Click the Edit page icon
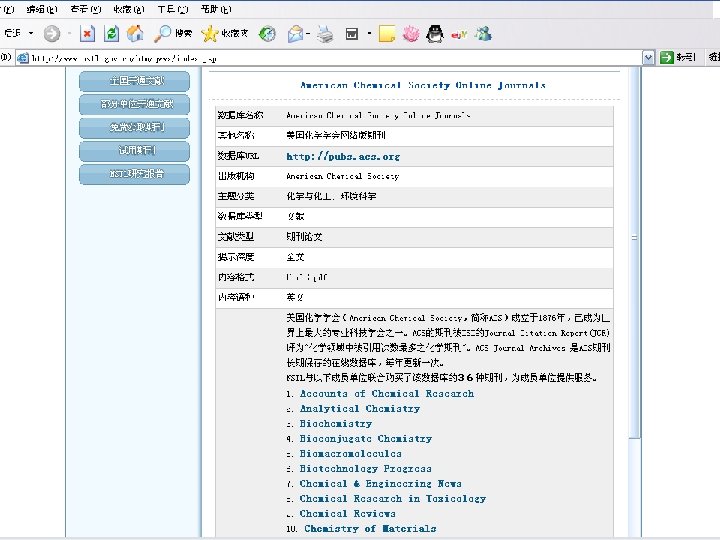Viewport: 720px width, 540px height. click(352, 34)
